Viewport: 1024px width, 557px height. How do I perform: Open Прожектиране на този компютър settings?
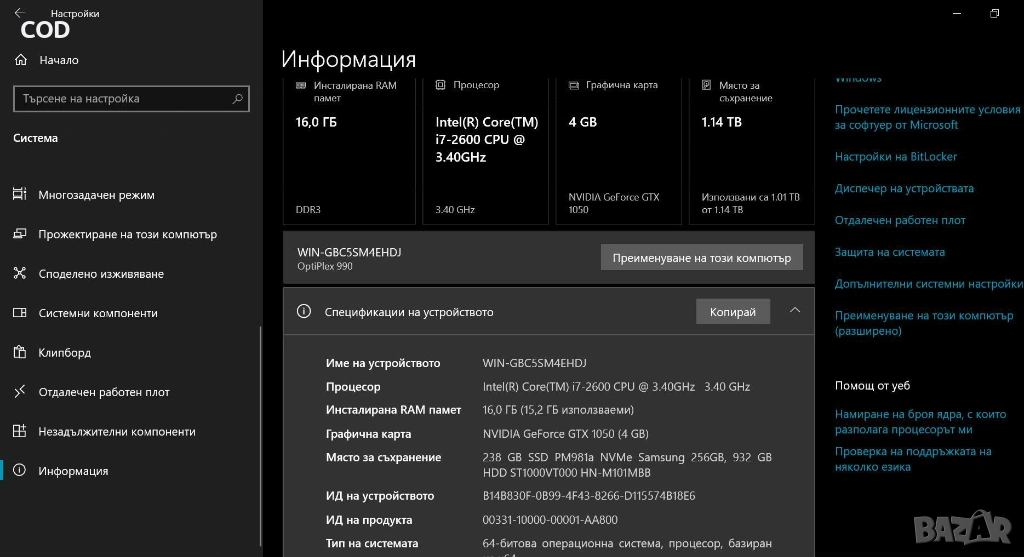coord(127,234)
